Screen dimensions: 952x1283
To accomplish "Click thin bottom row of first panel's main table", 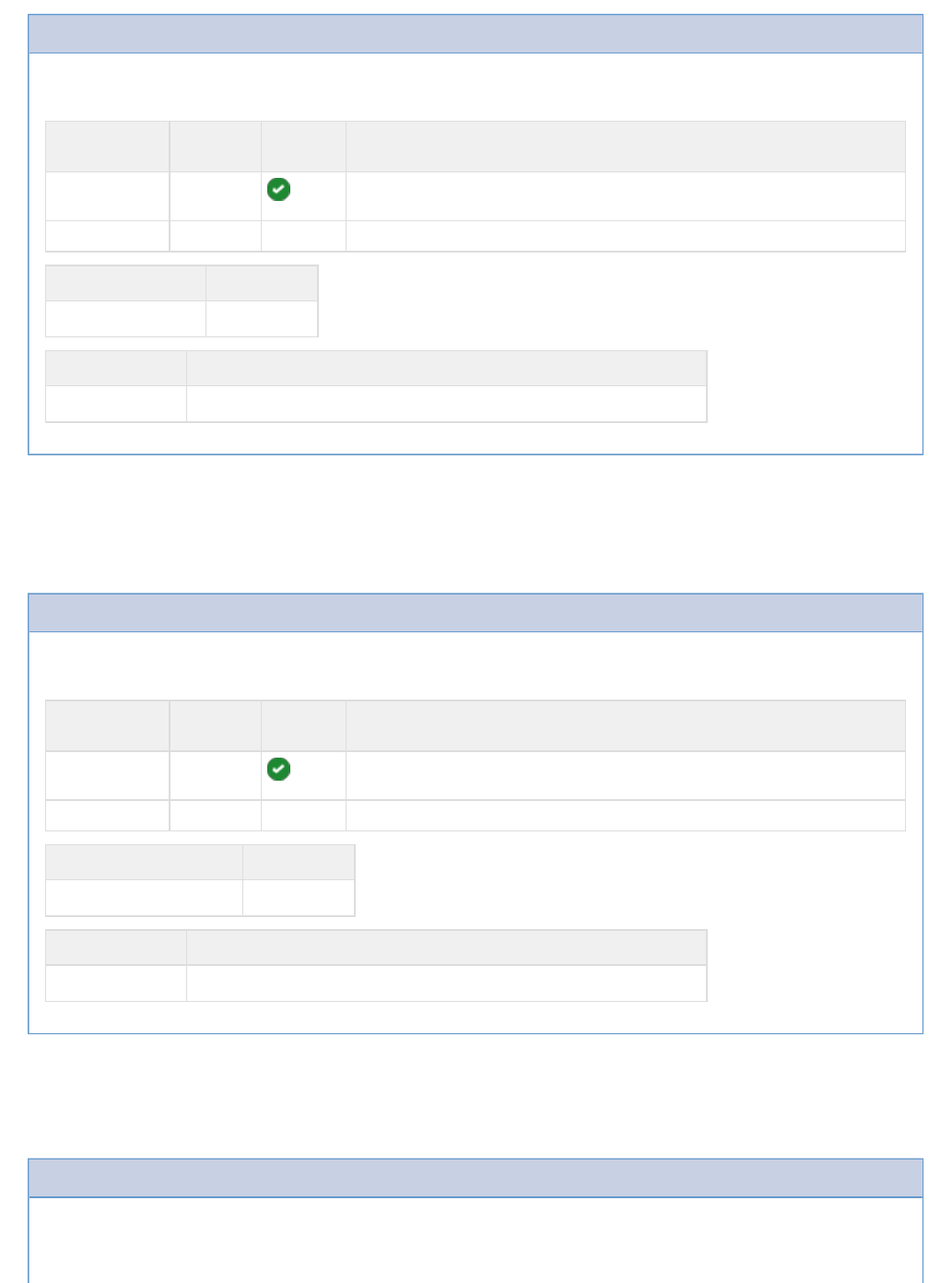I will 476,236.
